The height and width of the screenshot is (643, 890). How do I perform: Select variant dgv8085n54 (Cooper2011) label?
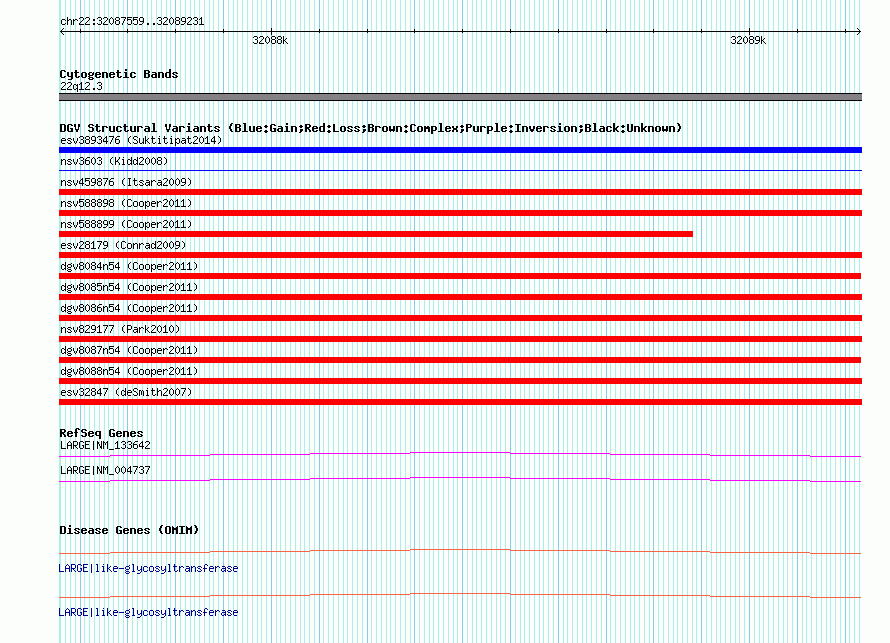(x=129, y=287)
